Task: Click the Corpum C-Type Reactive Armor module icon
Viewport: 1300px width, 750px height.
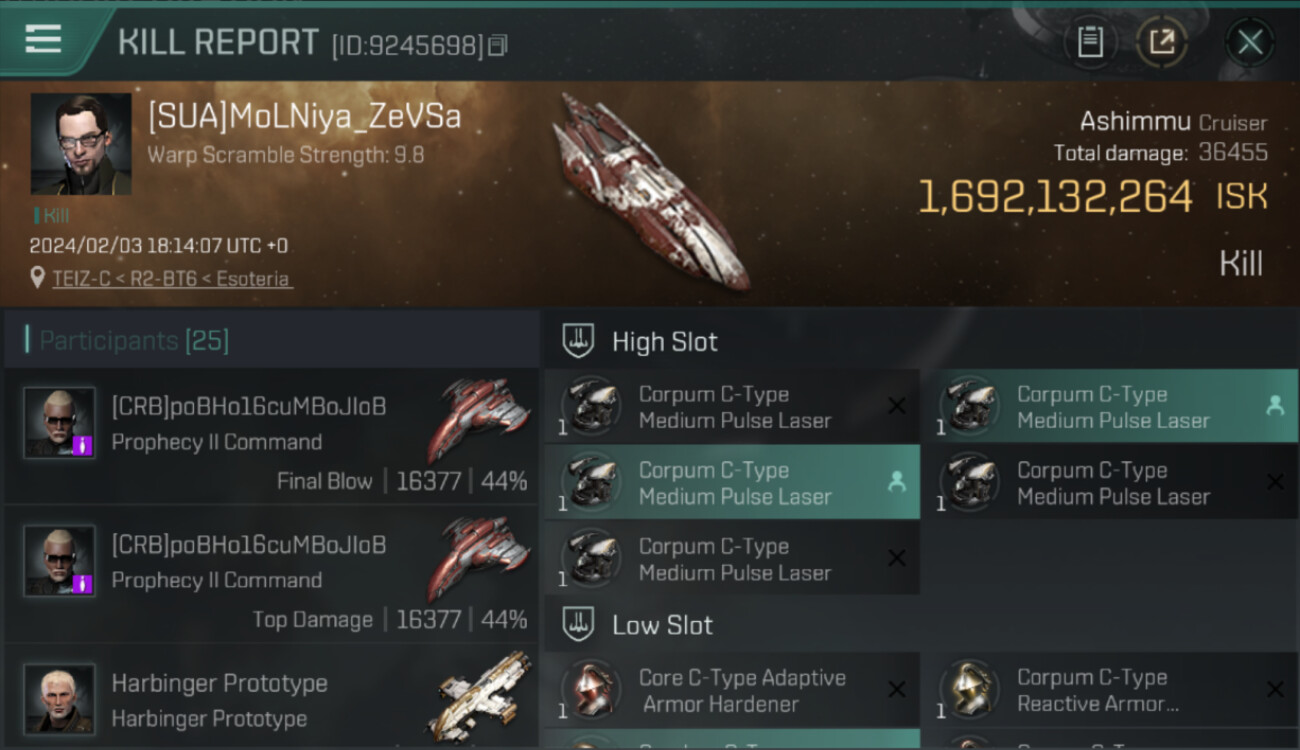Action: [x=970, y=688]
